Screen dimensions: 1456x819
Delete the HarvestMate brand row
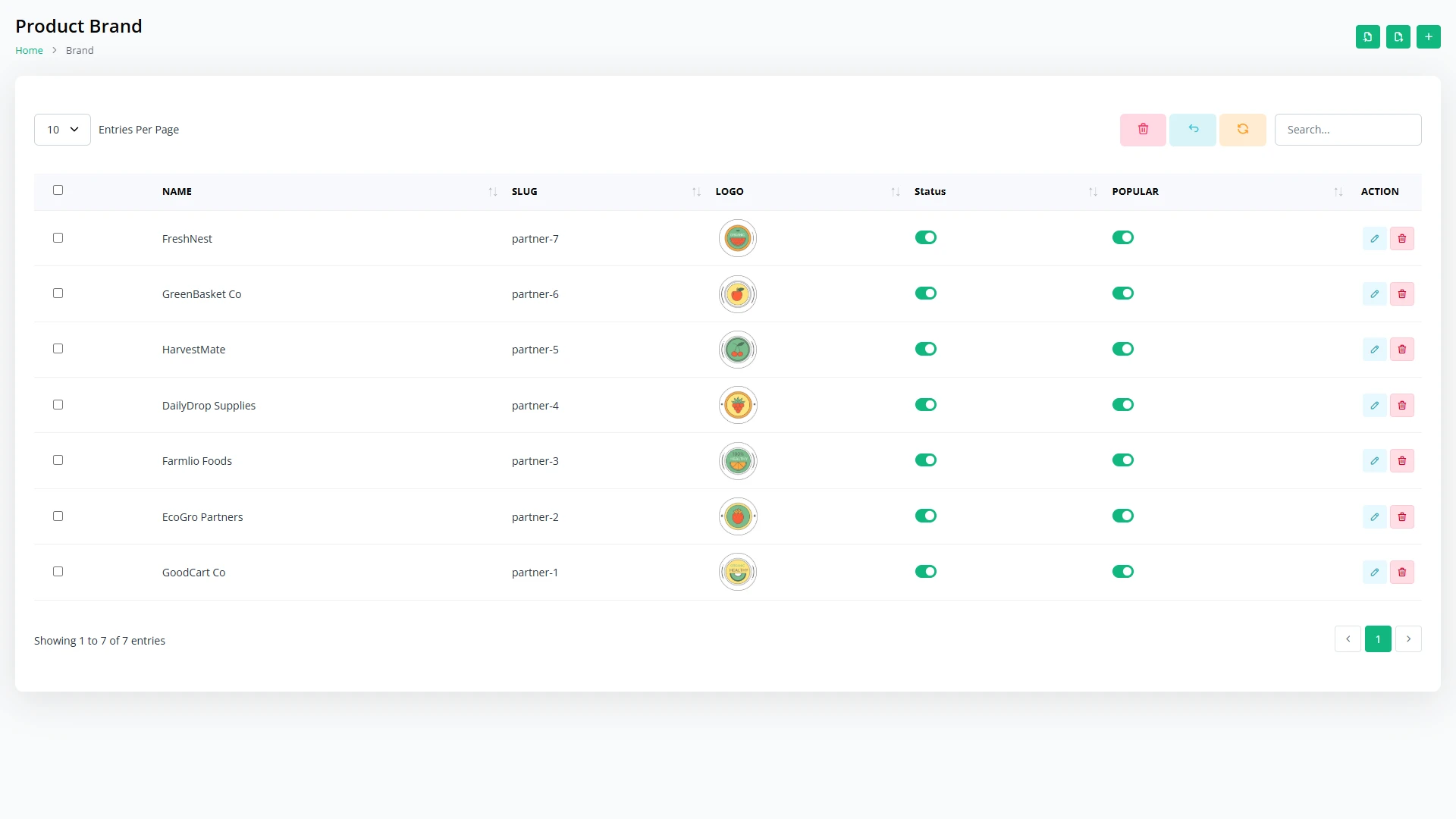tap(1402, 350)
